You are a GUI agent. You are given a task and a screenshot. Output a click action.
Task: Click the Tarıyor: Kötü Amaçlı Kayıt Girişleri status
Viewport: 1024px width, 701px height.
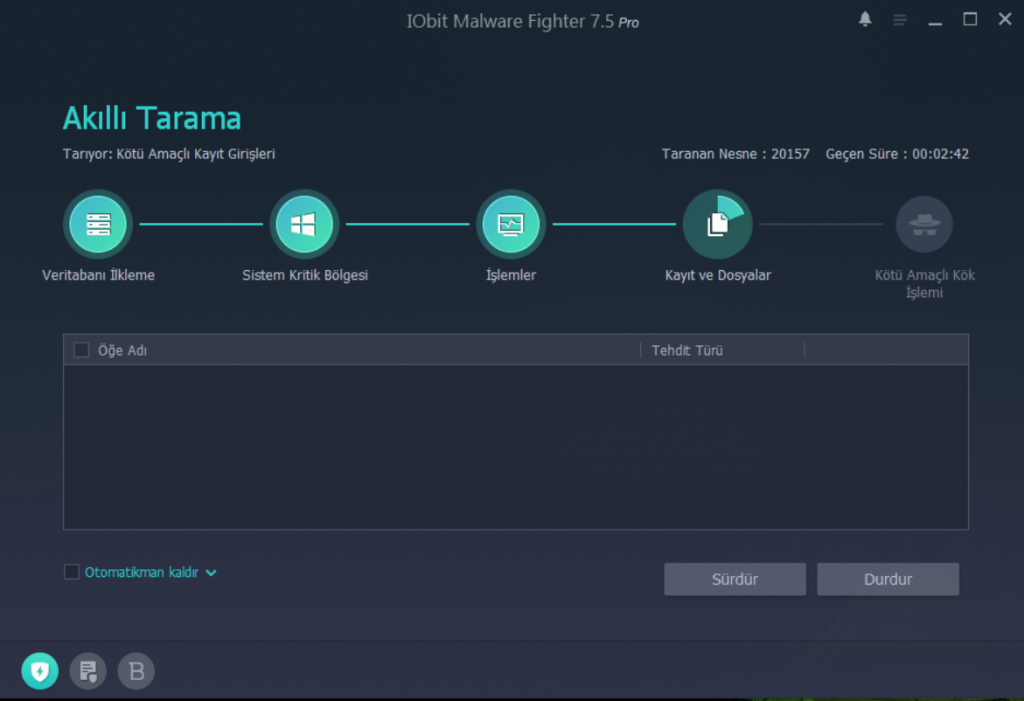[169, 154]
